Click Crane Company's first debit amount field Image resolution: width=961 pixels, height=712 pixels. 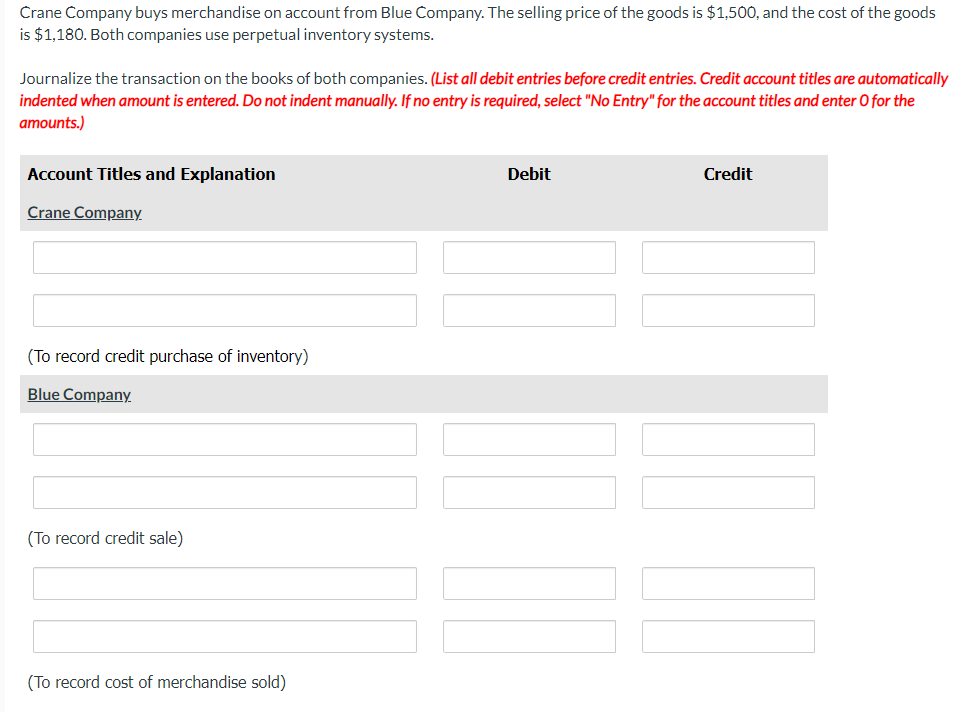pos(528,257)
